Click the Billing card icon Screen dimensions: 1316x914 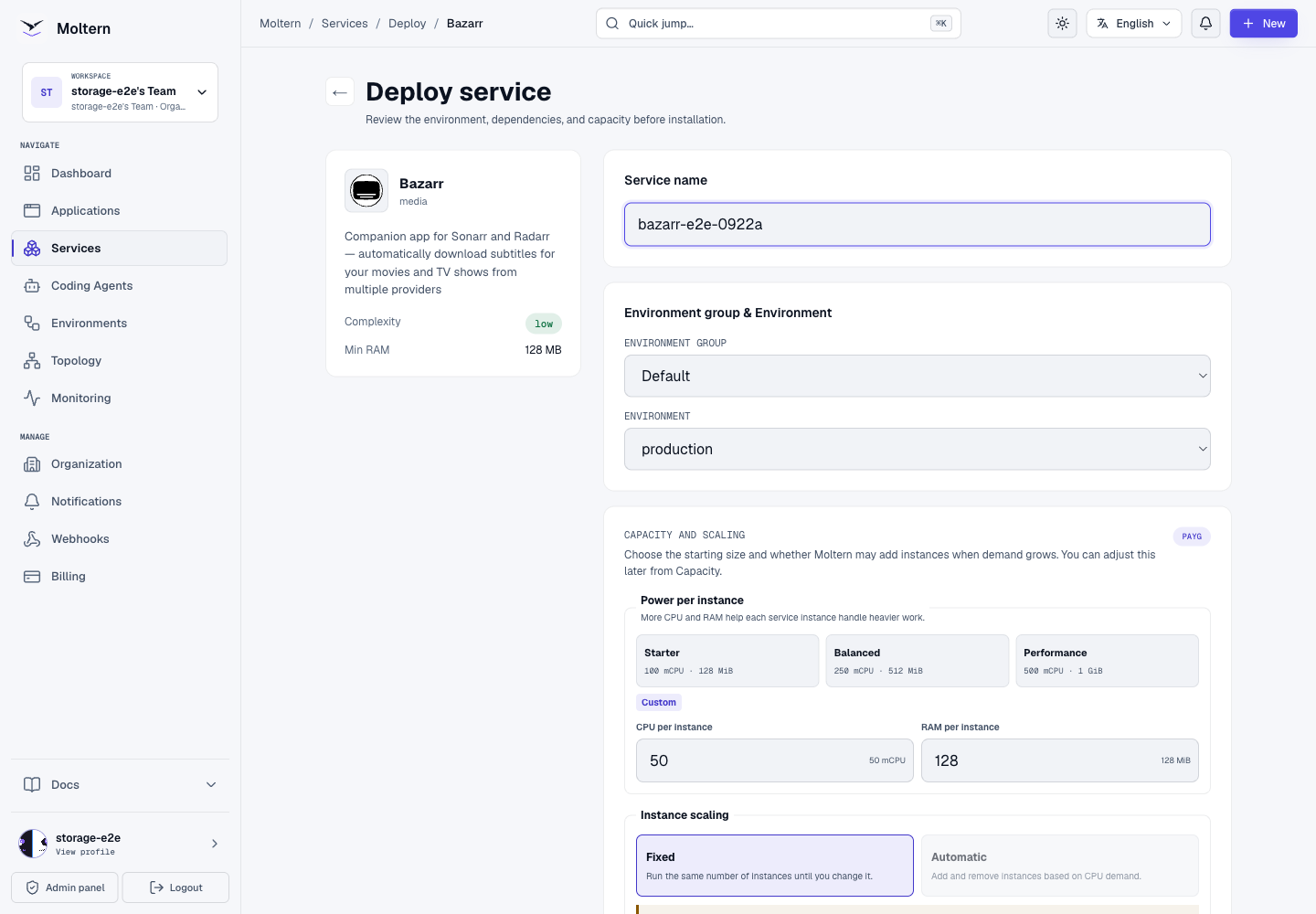[x=32, y=577]
